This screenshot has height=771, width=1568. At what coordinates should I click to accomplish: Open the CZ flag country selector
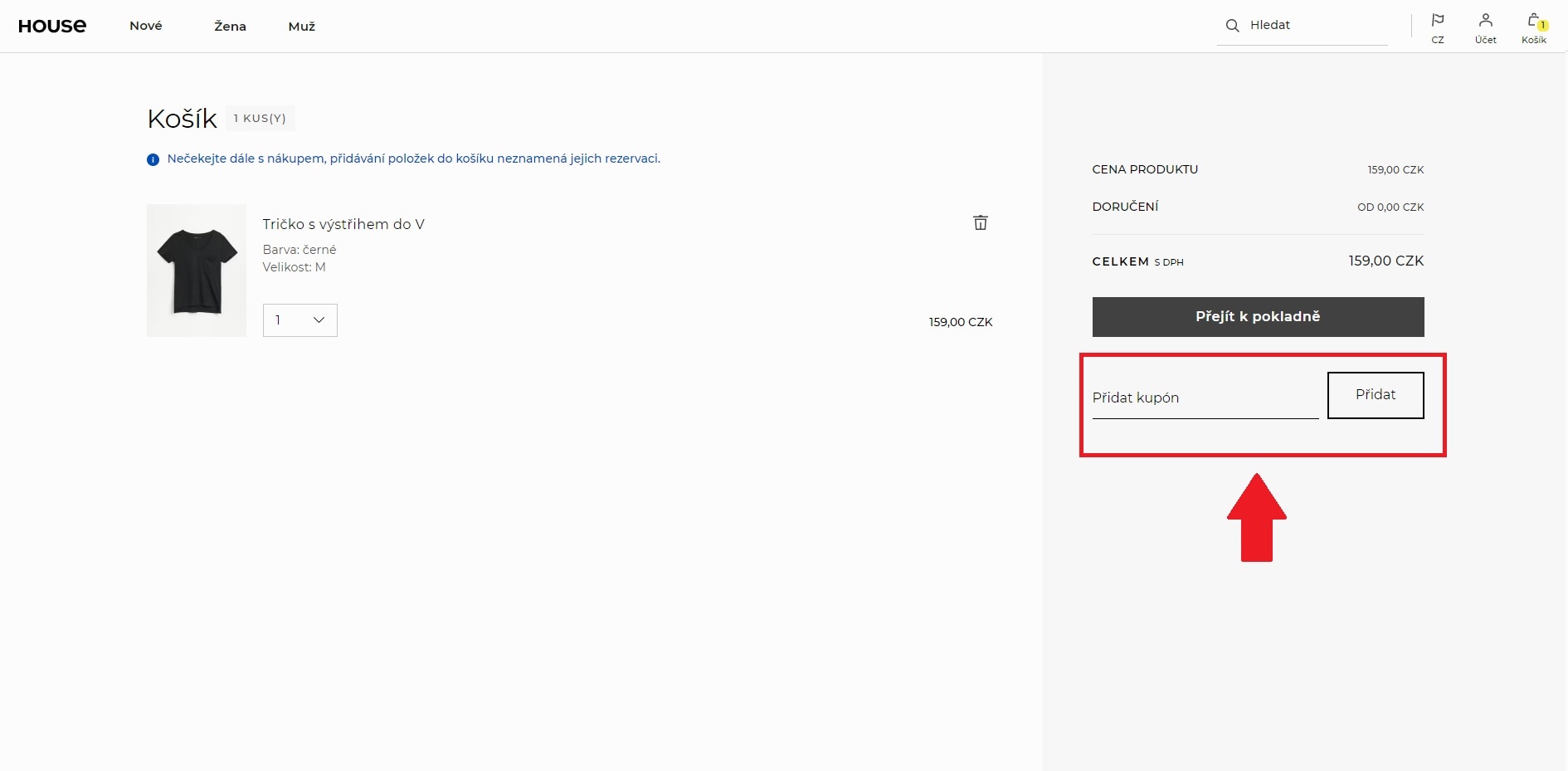pos(1438,27)
